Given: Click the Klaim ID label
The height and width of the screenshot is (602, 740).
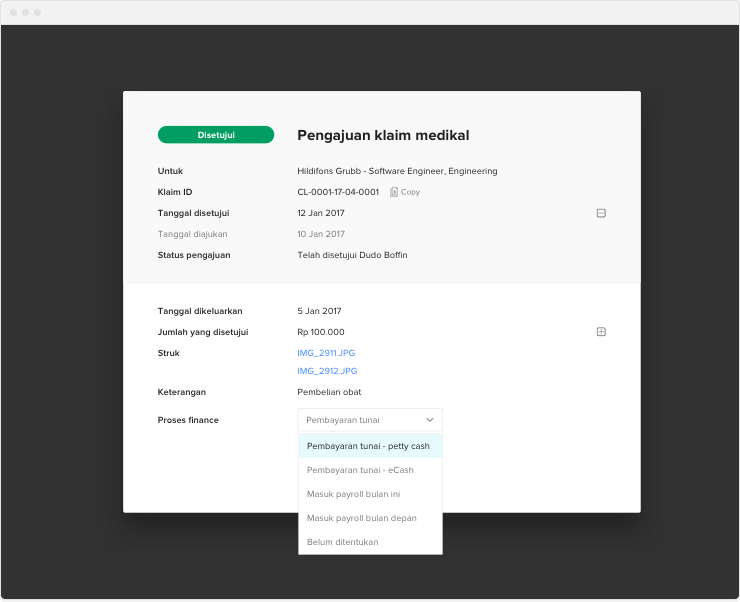Looking at the screenshot, I should tap(175, 192).
